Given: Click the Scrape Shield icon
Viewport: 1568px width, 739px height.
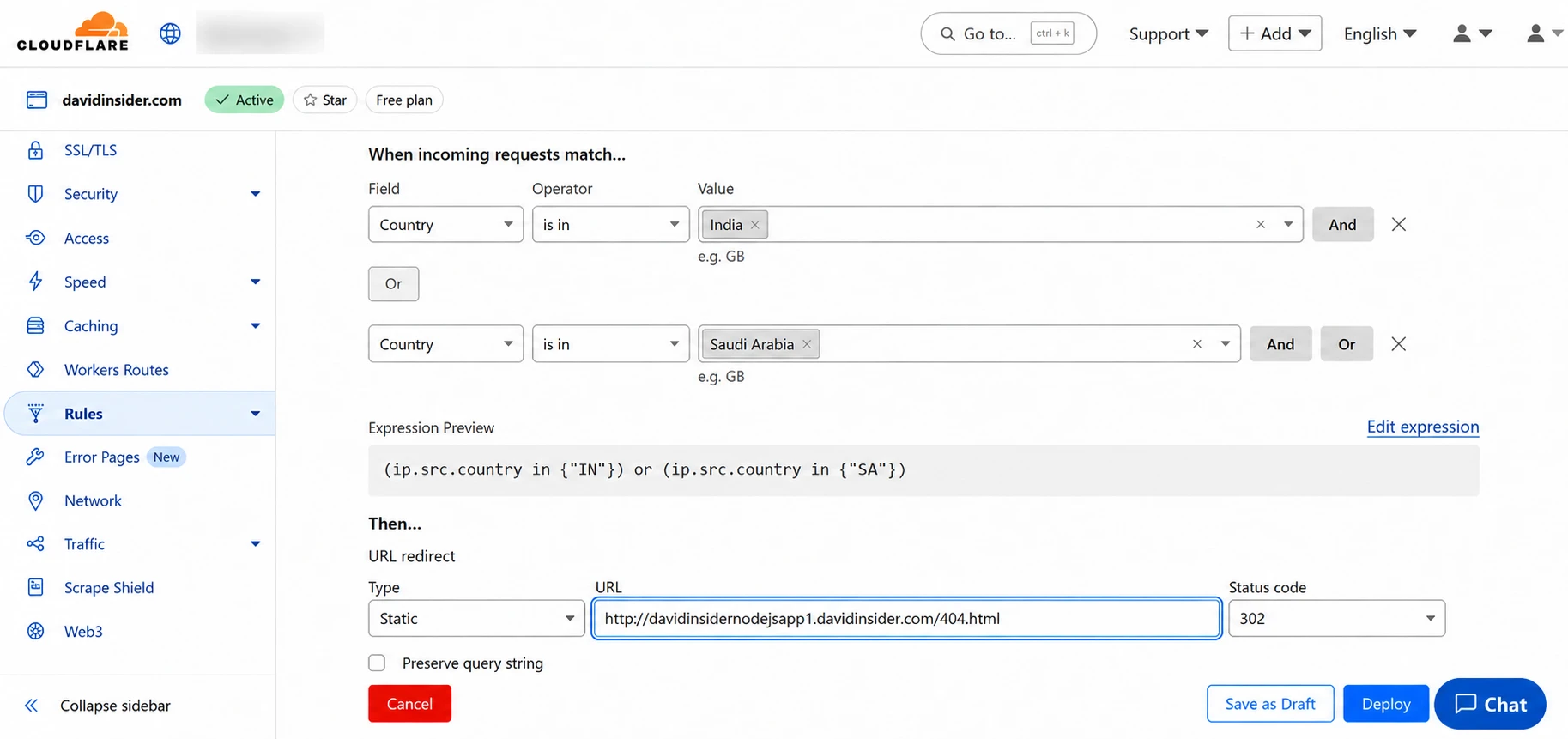Looking at the screenshot, I should click(x=35, y=587).
